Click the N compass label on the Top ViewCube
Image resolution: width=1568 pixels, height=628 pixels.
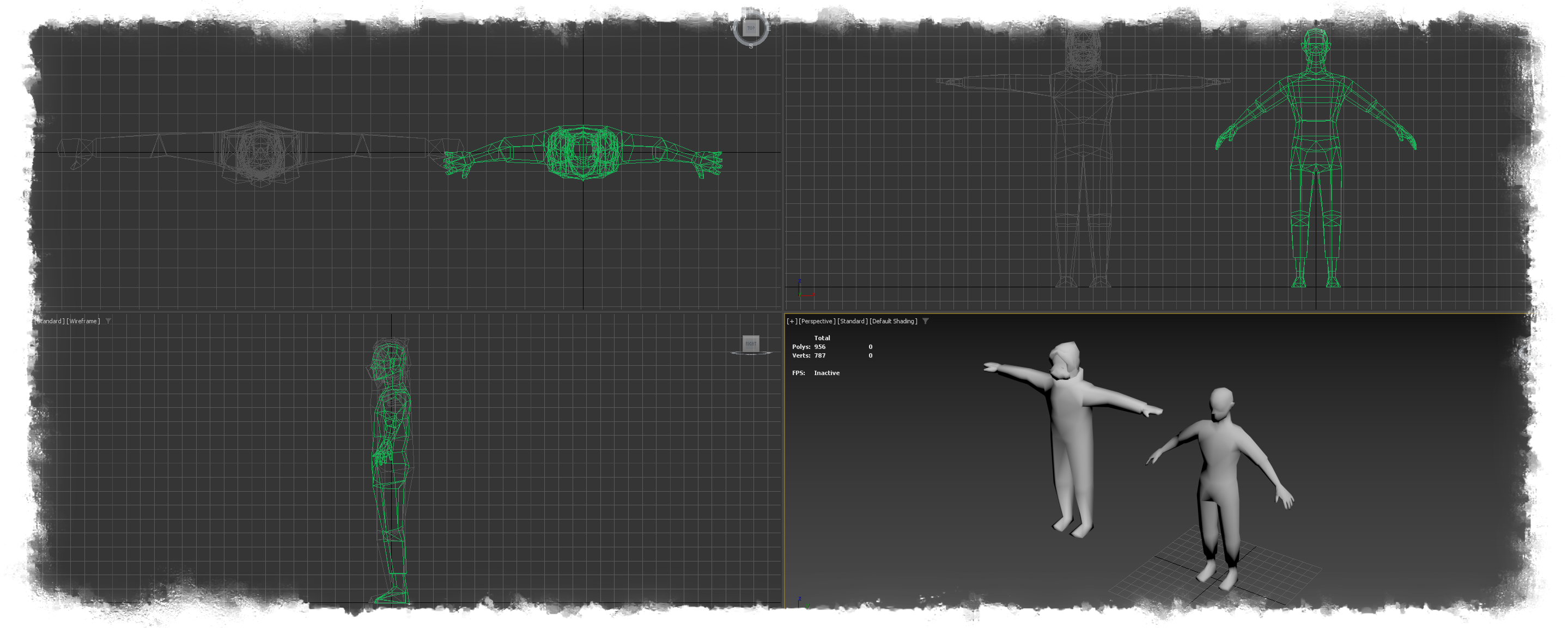coord(751,10)
